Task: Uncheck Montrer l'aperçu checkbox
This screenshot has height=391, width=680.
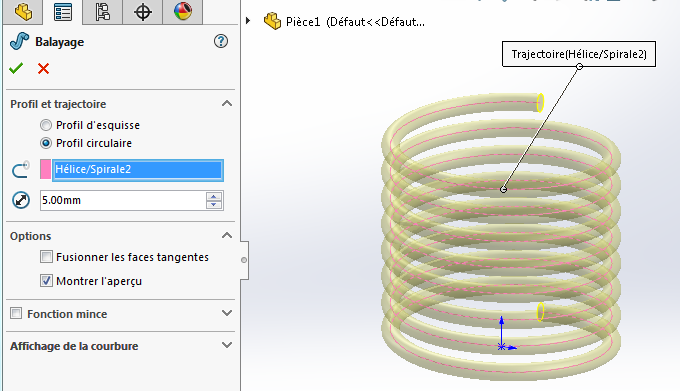Action: (x=46, y=281)
